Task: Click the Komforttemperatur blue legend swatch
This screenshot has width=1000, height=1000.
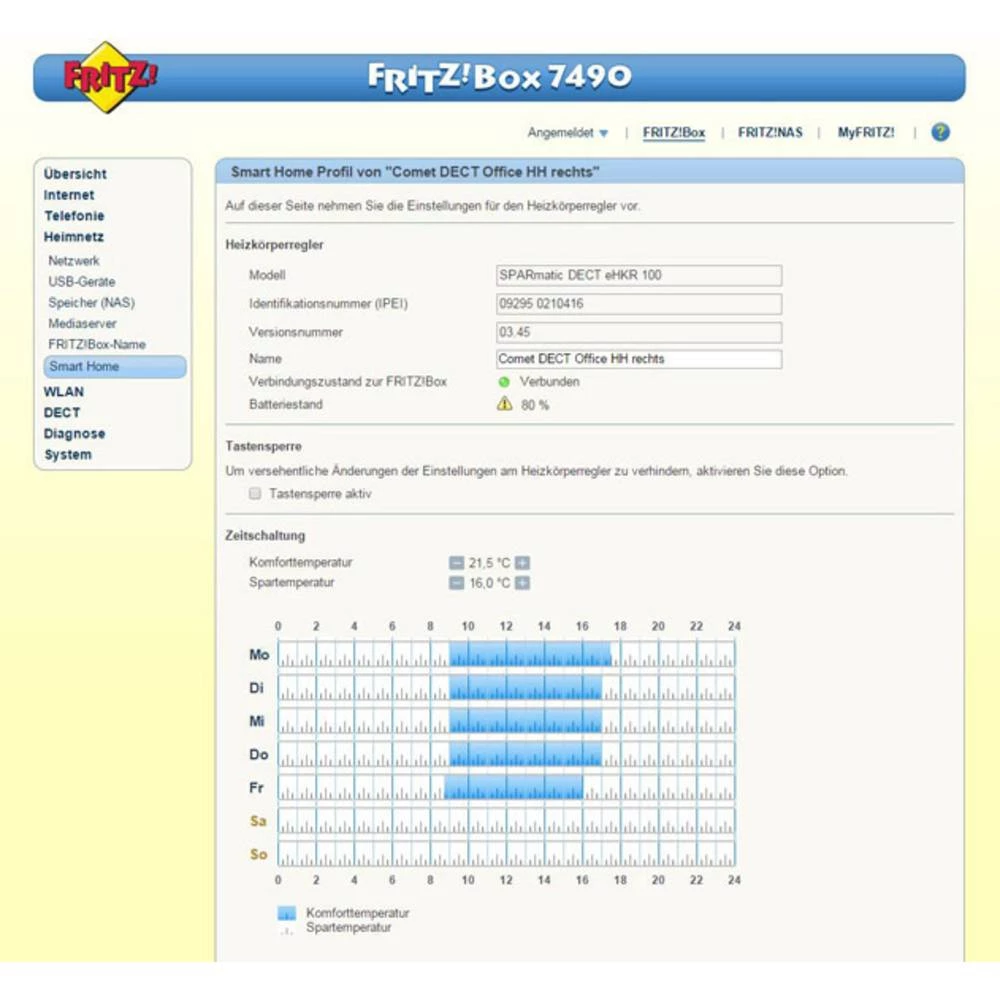Action: tap(287, 913)
